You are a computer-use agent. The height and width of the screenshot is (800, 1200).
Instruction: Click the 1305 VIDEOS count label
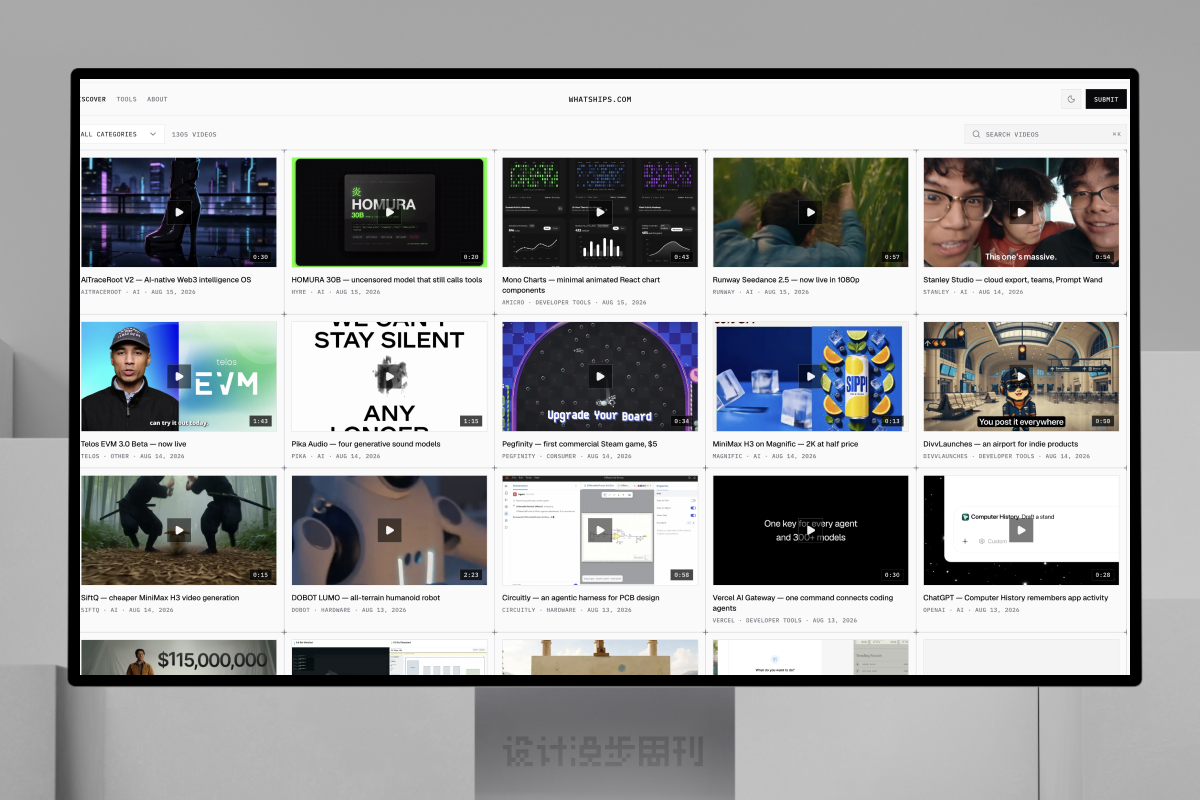tap(194, 134)
